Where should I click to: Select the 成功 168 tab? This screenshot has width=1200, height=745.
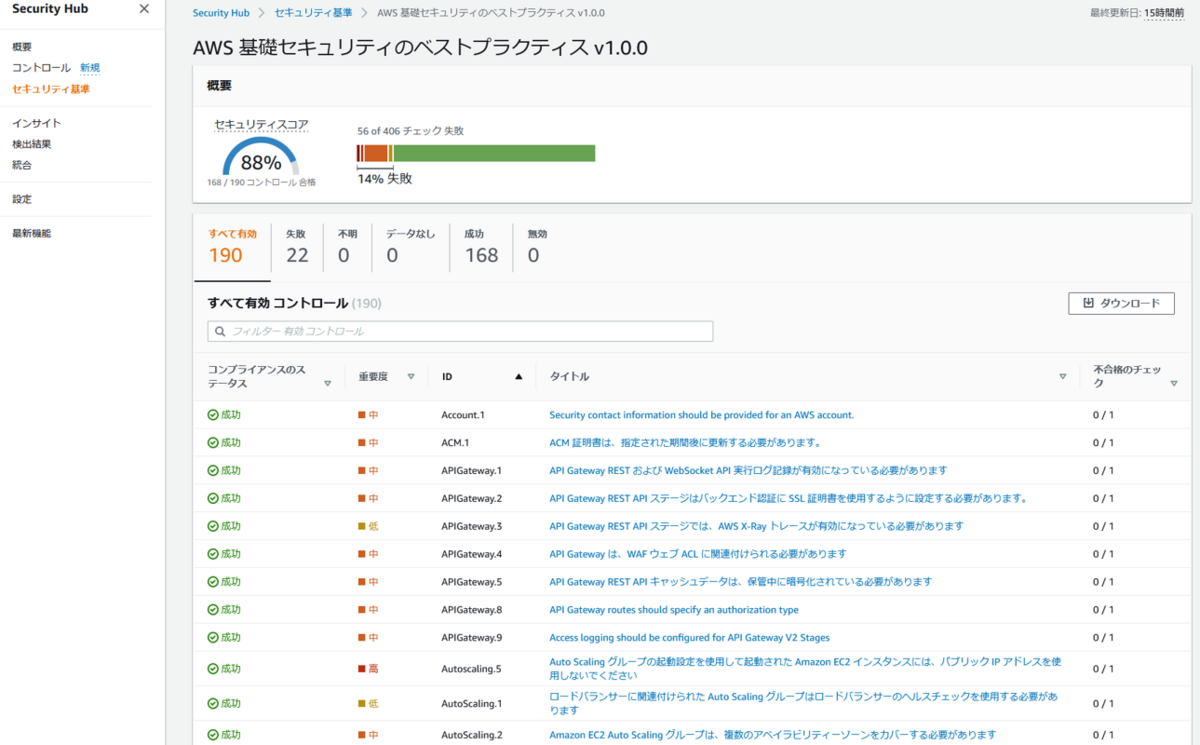pos(481,246)
